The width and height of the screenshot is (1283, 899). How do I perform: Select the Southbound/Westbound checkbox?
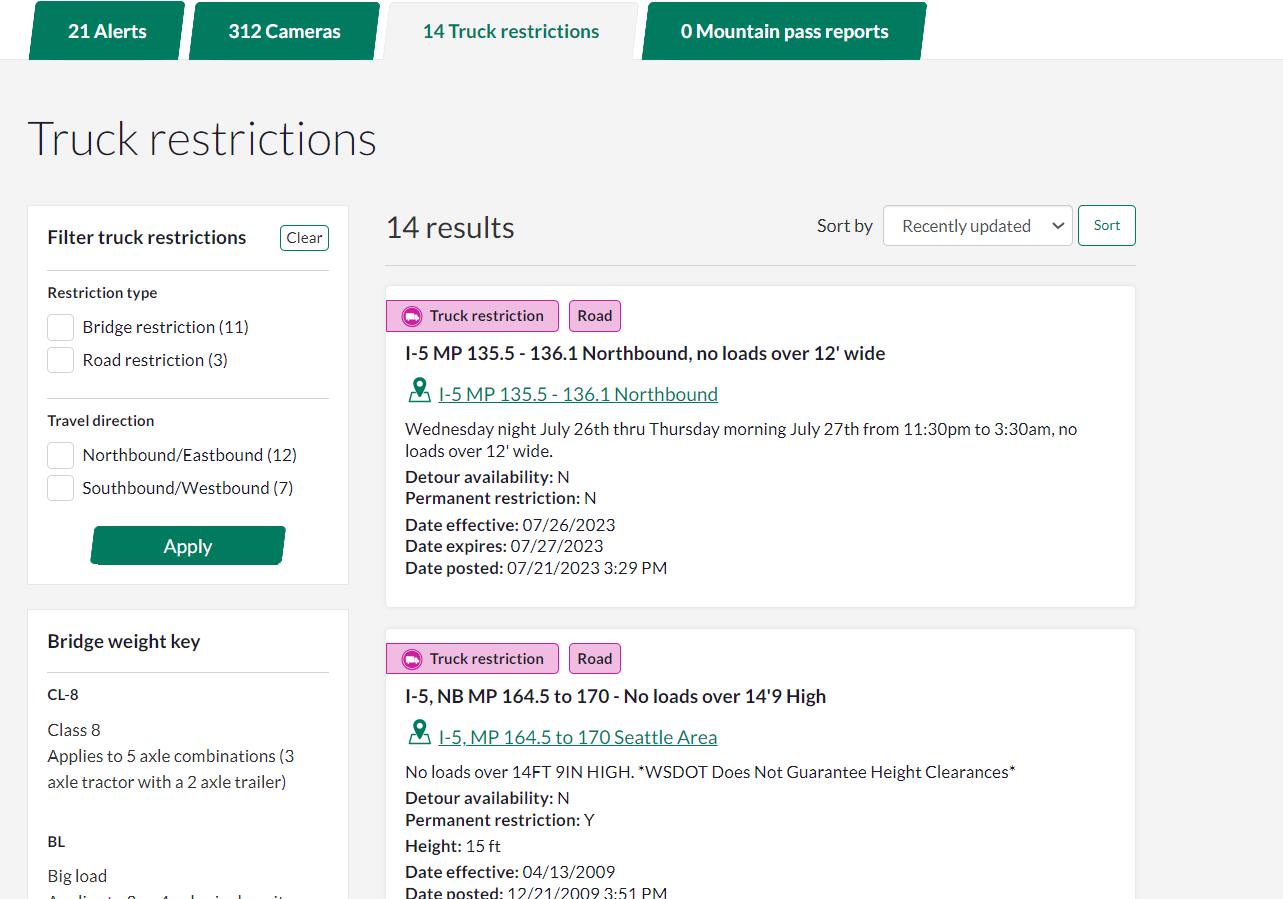(x=61, y=488)
